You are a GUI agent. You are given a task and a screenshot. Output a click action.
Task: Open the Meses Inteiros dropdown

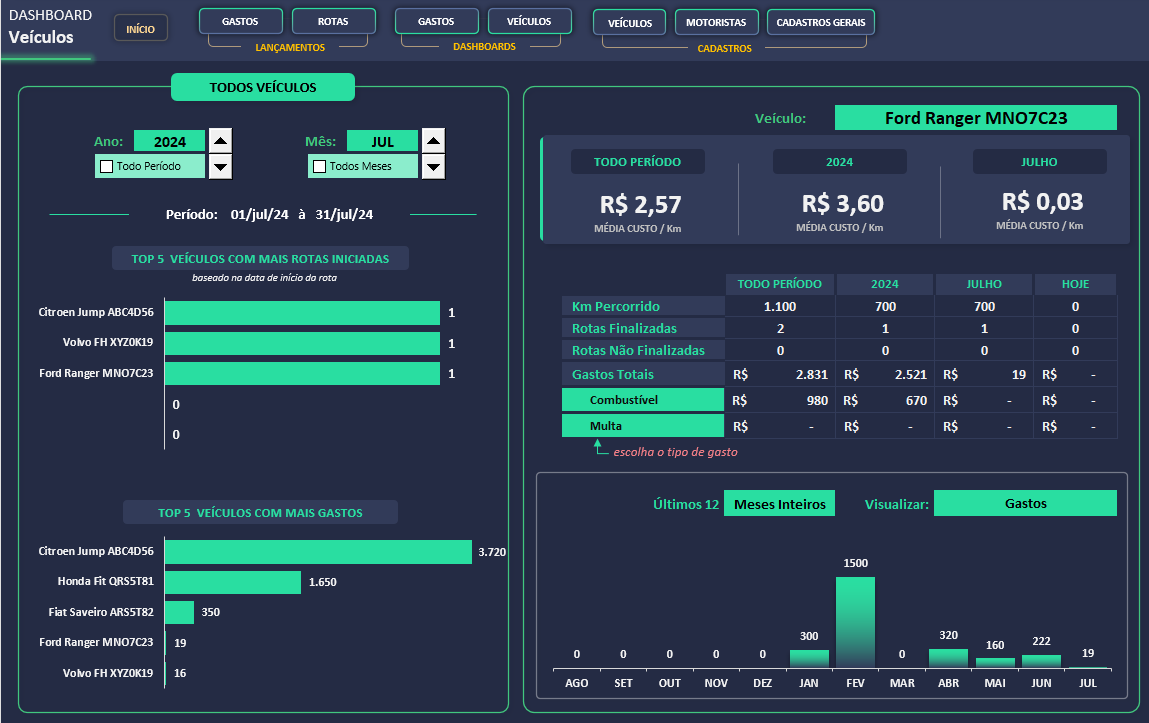coord(779,504)
